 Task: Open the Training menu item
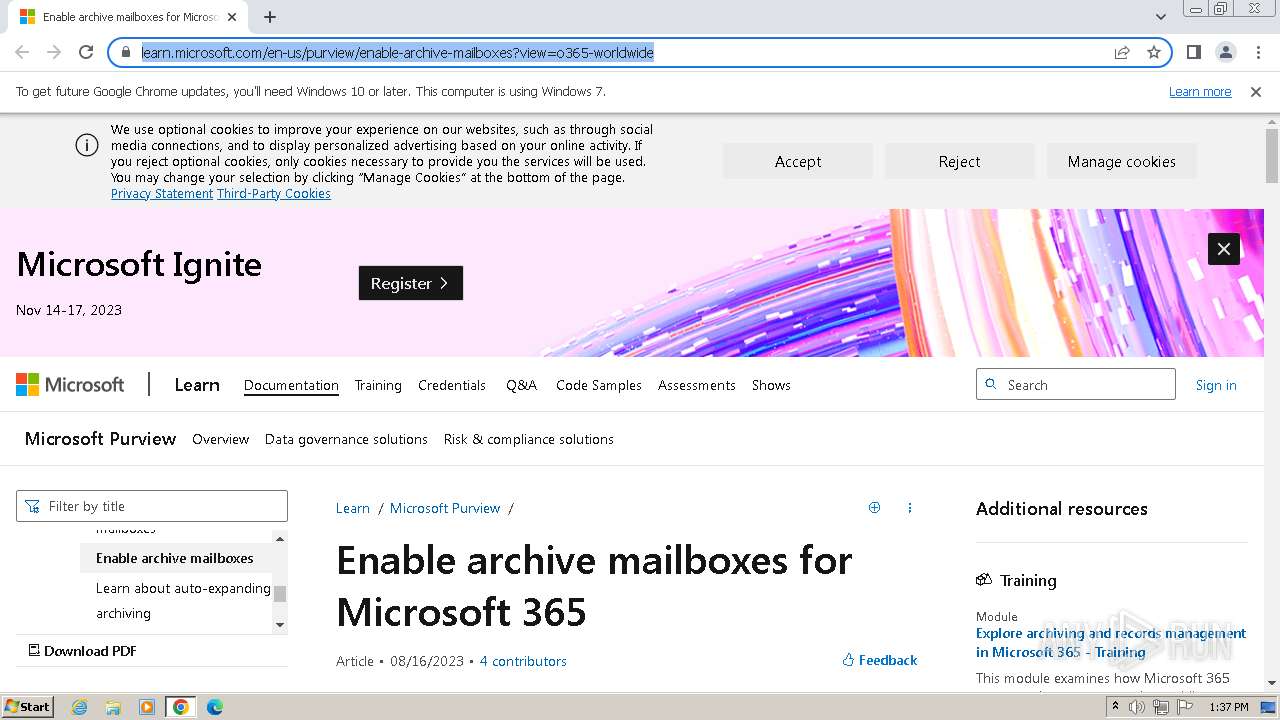[378, 385]
